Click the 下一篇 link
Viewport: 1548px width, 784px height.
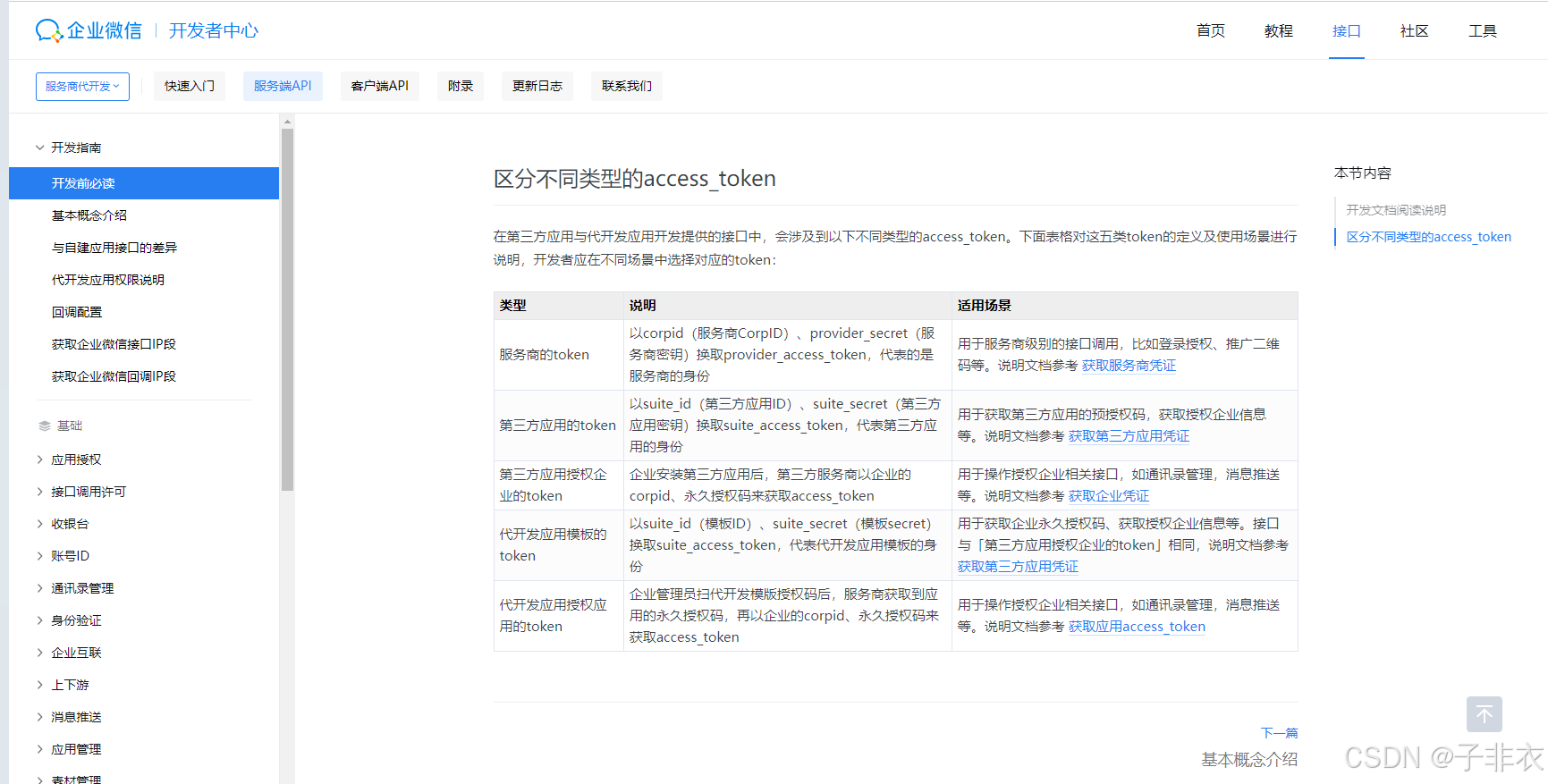1279,733
